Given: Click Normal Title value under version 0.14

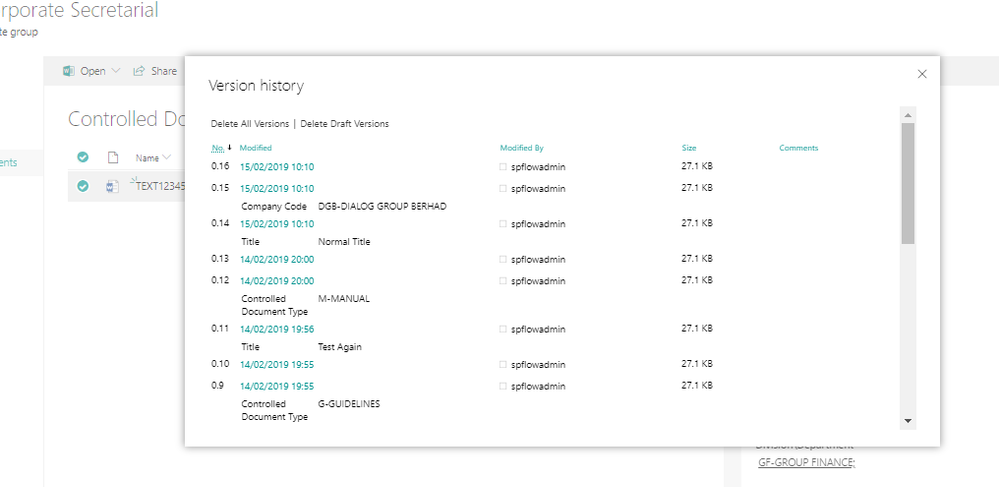Looking at the screenshot, I should (x=344, y=242).
